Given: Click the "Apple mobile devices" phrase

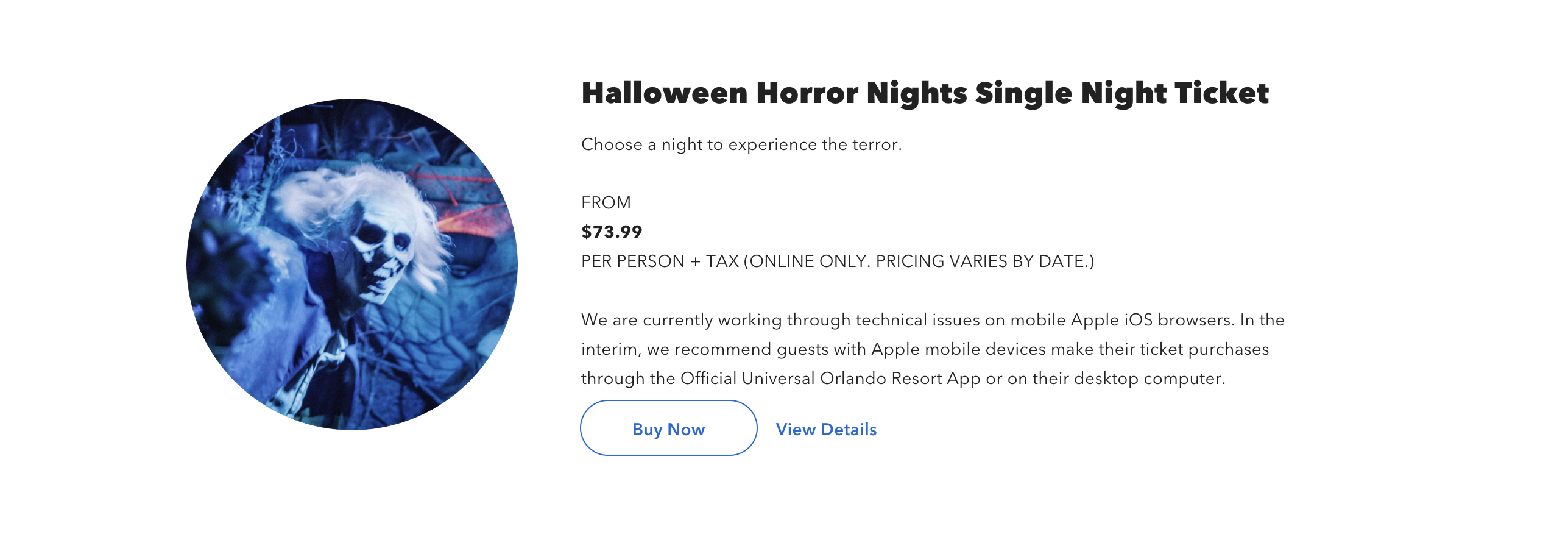Looking at the screenshot, I should (x=956, y=349).
